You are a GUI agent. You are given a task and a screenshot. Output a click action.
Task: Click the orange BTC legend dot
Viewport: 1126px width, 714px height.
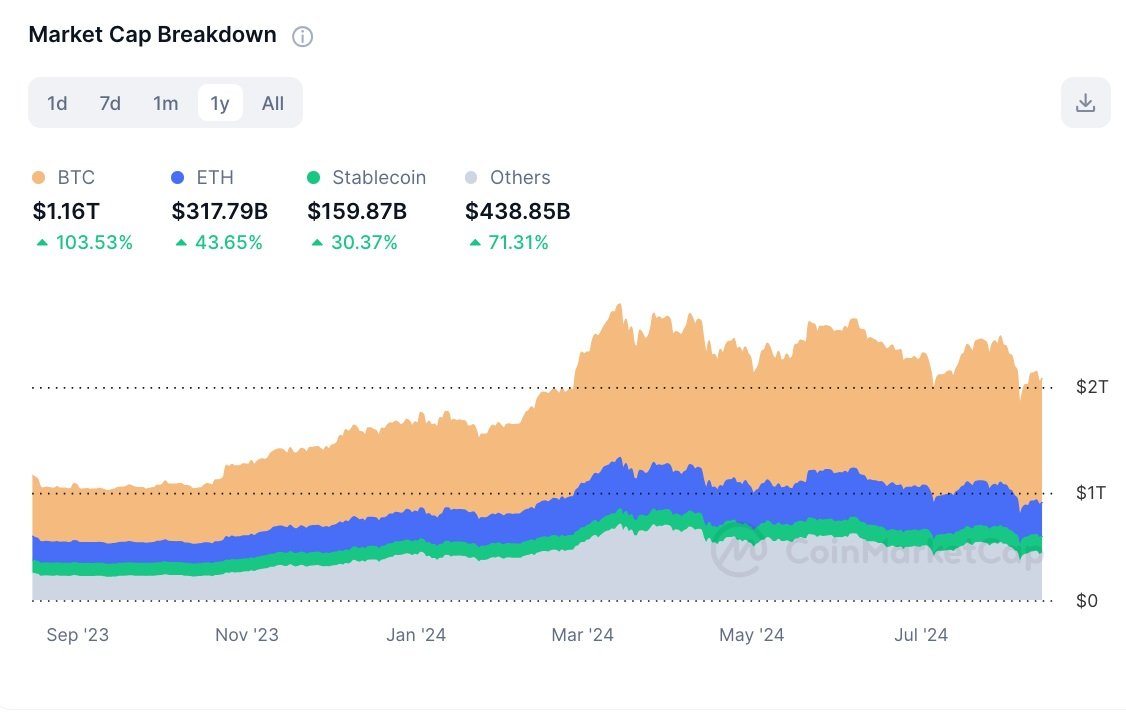click(x=39, y=177)
